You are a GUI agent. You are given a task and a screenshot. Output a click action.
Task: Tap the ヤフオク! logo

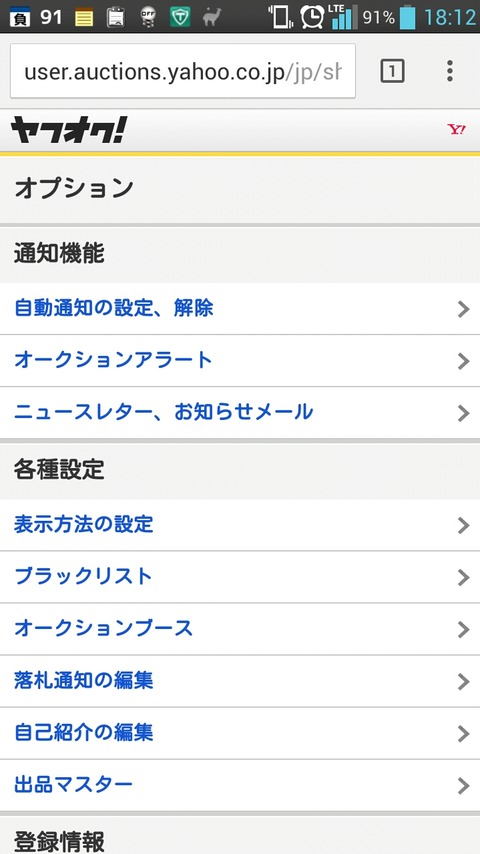pyautogui.click(x=69, y=130)
